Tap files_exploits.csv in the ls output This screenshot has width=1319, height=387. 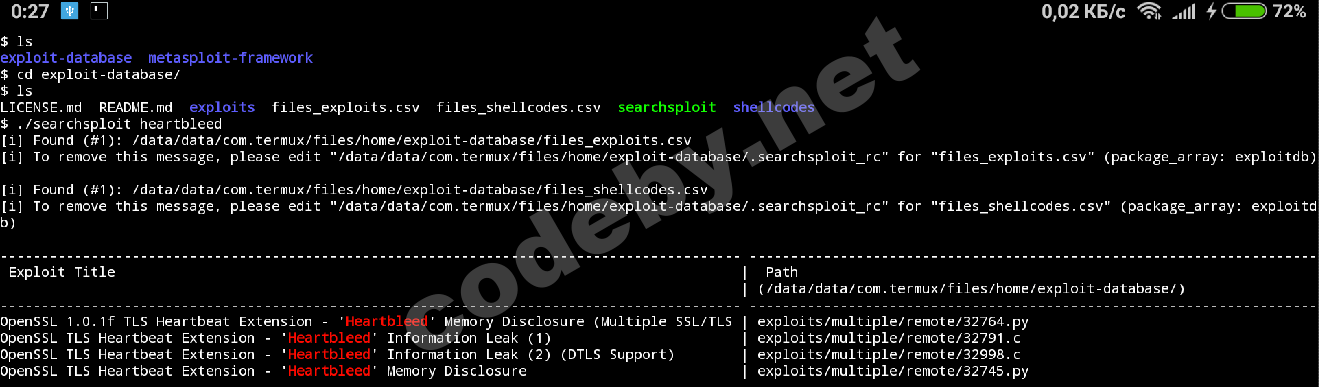346,107
